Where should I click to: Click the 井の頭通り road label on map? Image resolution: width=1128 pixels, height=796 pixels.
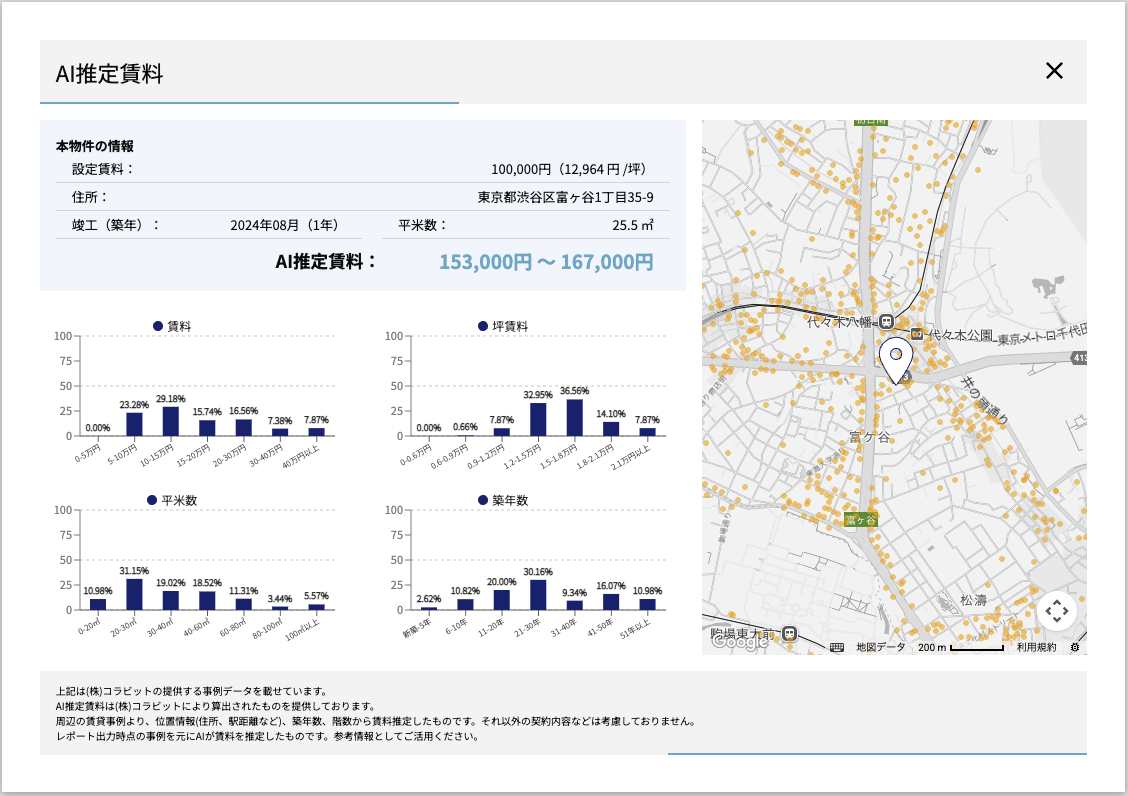[x=985, y=400]
